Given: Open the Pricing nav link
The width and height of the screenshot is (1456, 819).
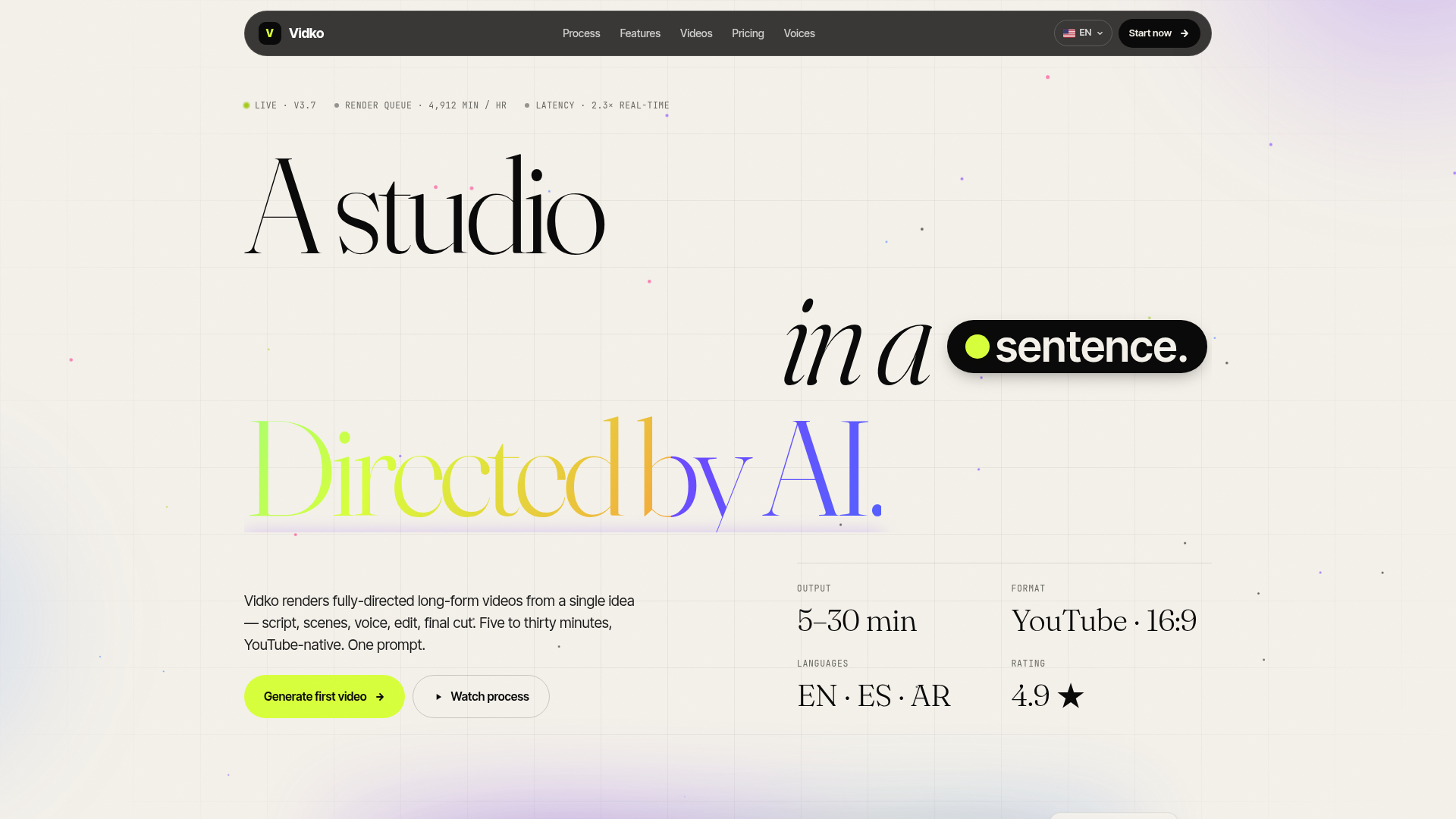Looking at the screenshot, I should coord(748,33).
